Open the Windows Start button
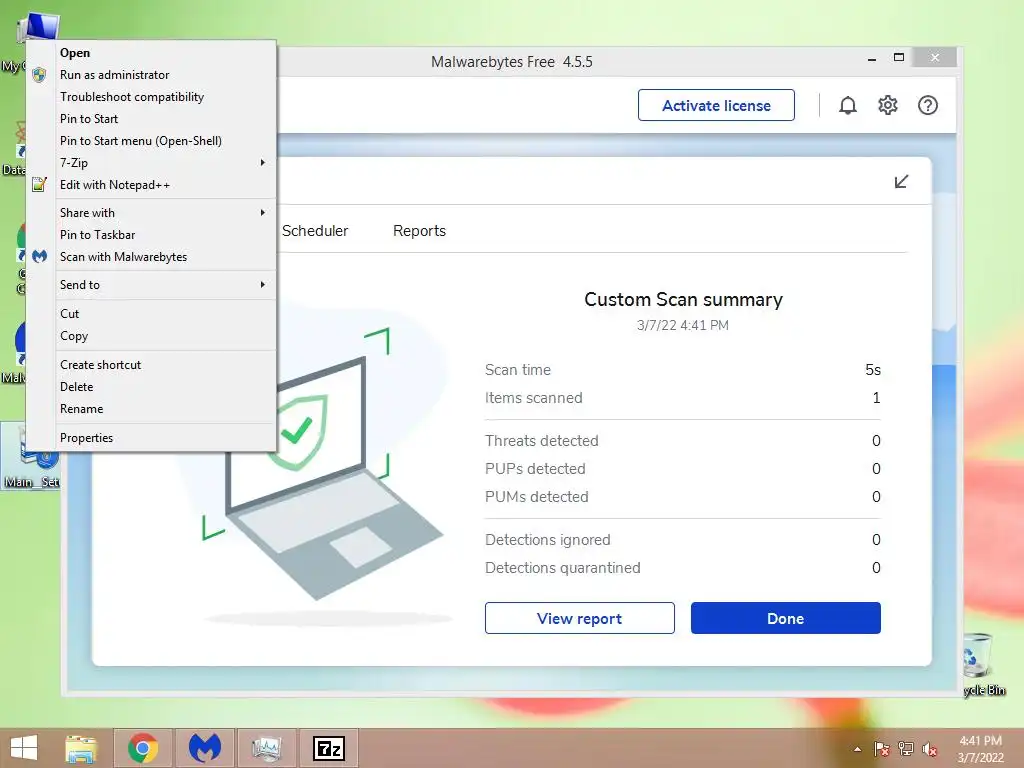Screen dimensions: 1024x768 [24, 748]
